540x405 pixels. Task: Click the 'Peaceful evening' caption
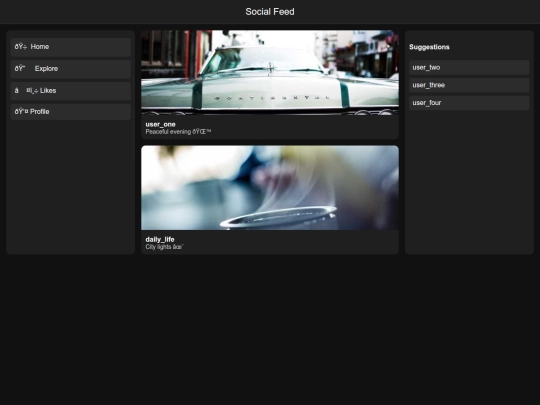pos(178,132)
